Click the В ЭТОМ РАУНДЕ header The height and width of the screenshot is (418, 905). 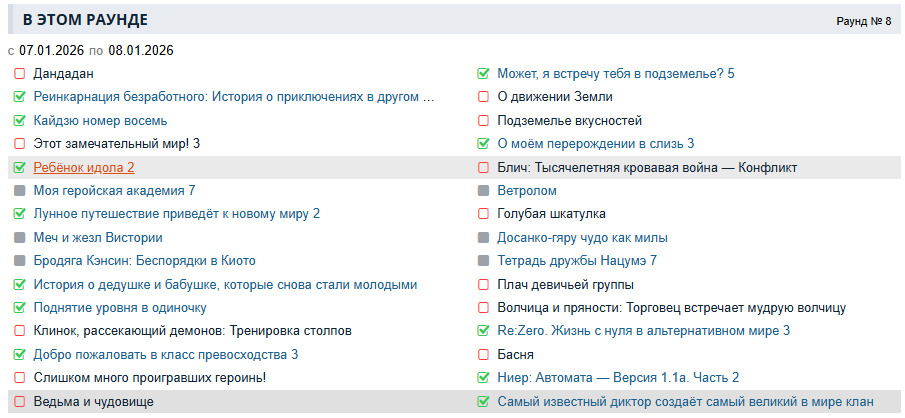click(85, 20)
